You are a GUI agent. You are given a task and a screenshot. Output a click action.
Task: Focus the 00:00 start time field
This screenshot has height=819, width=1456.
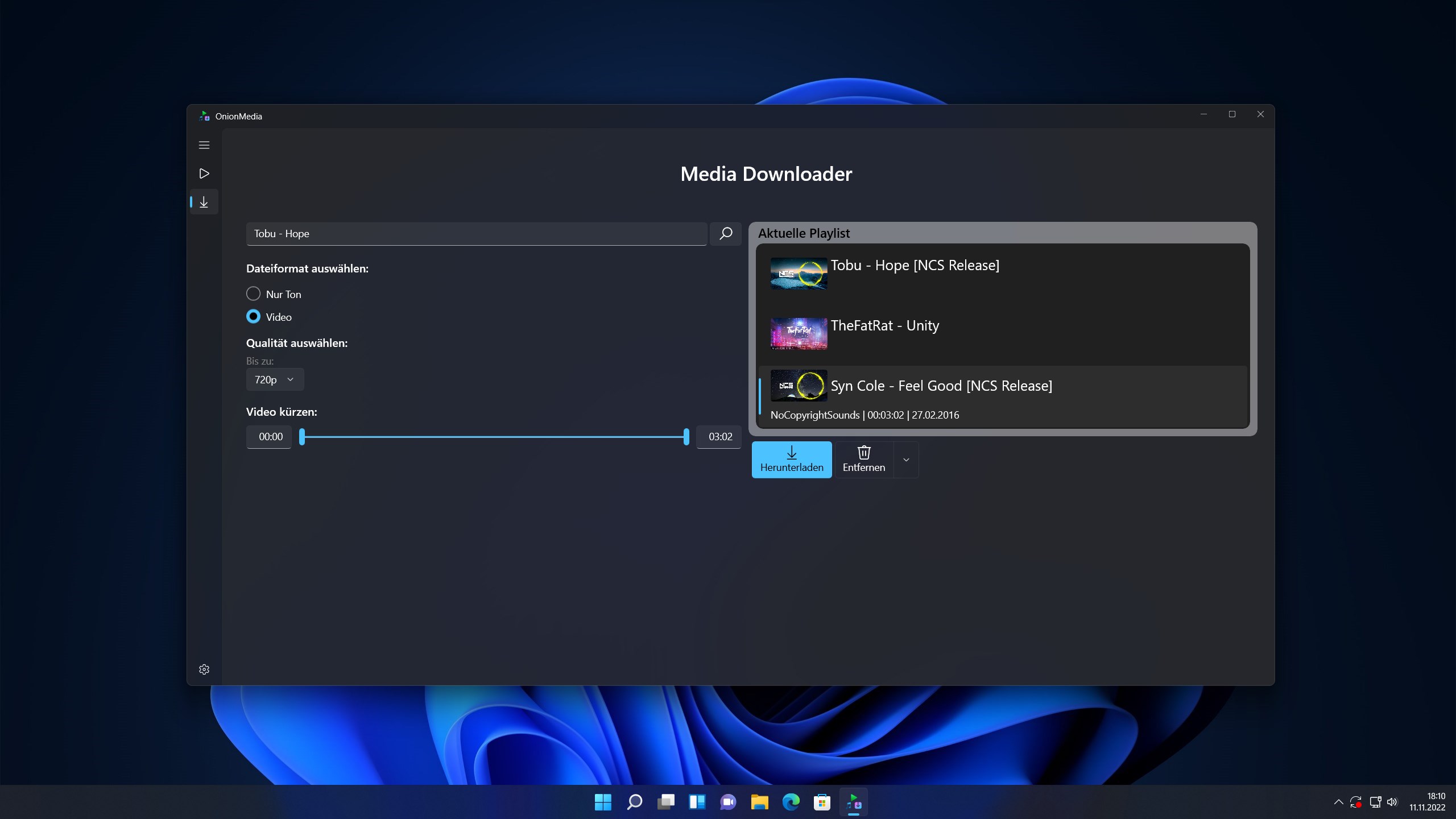point(269,437)
